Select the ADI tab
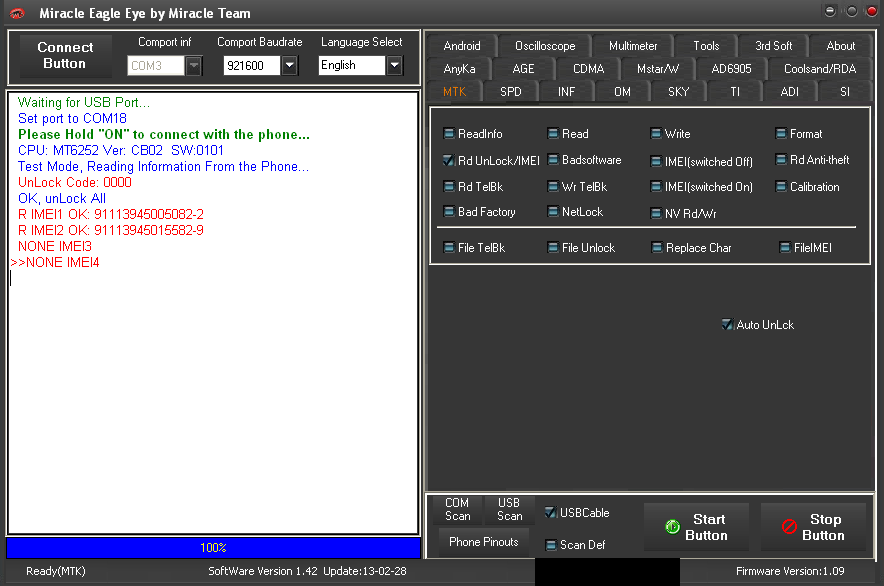The width and height of the screenshot is (884, 586). click(789, 91)
